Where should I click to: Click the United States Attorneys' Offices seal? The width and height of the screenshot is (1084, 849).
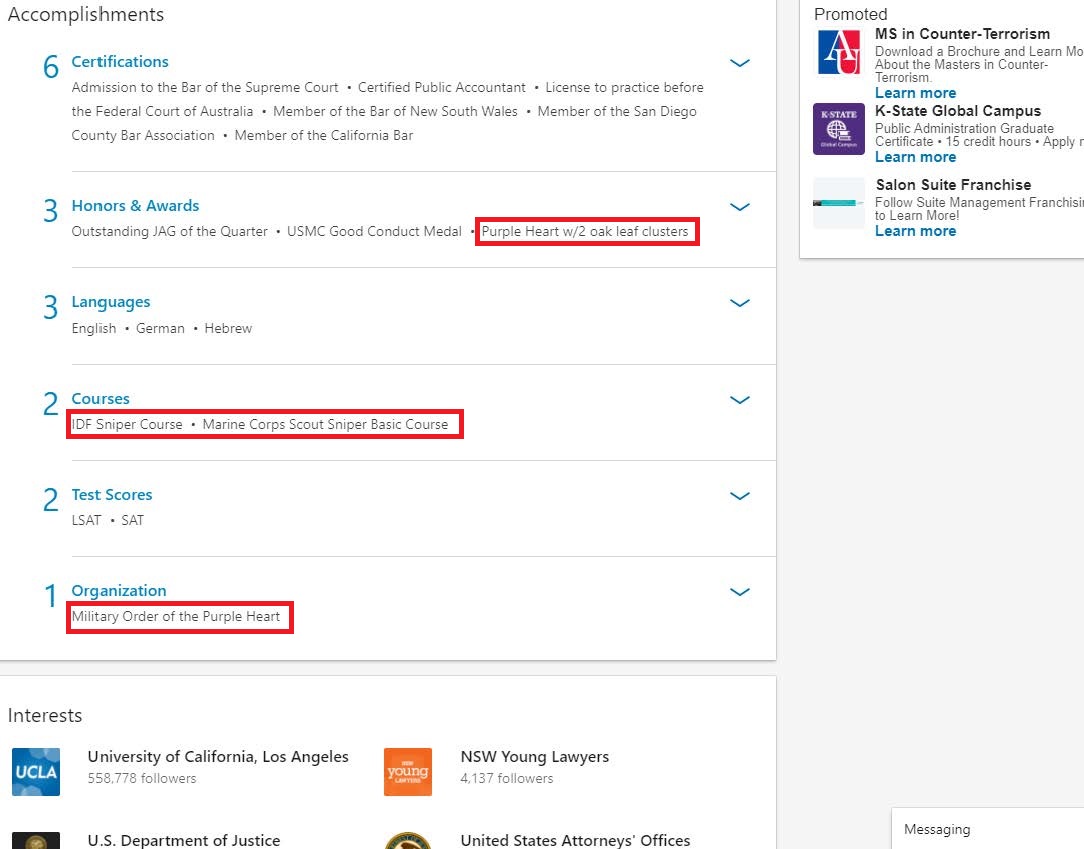(x=408, y=841)
